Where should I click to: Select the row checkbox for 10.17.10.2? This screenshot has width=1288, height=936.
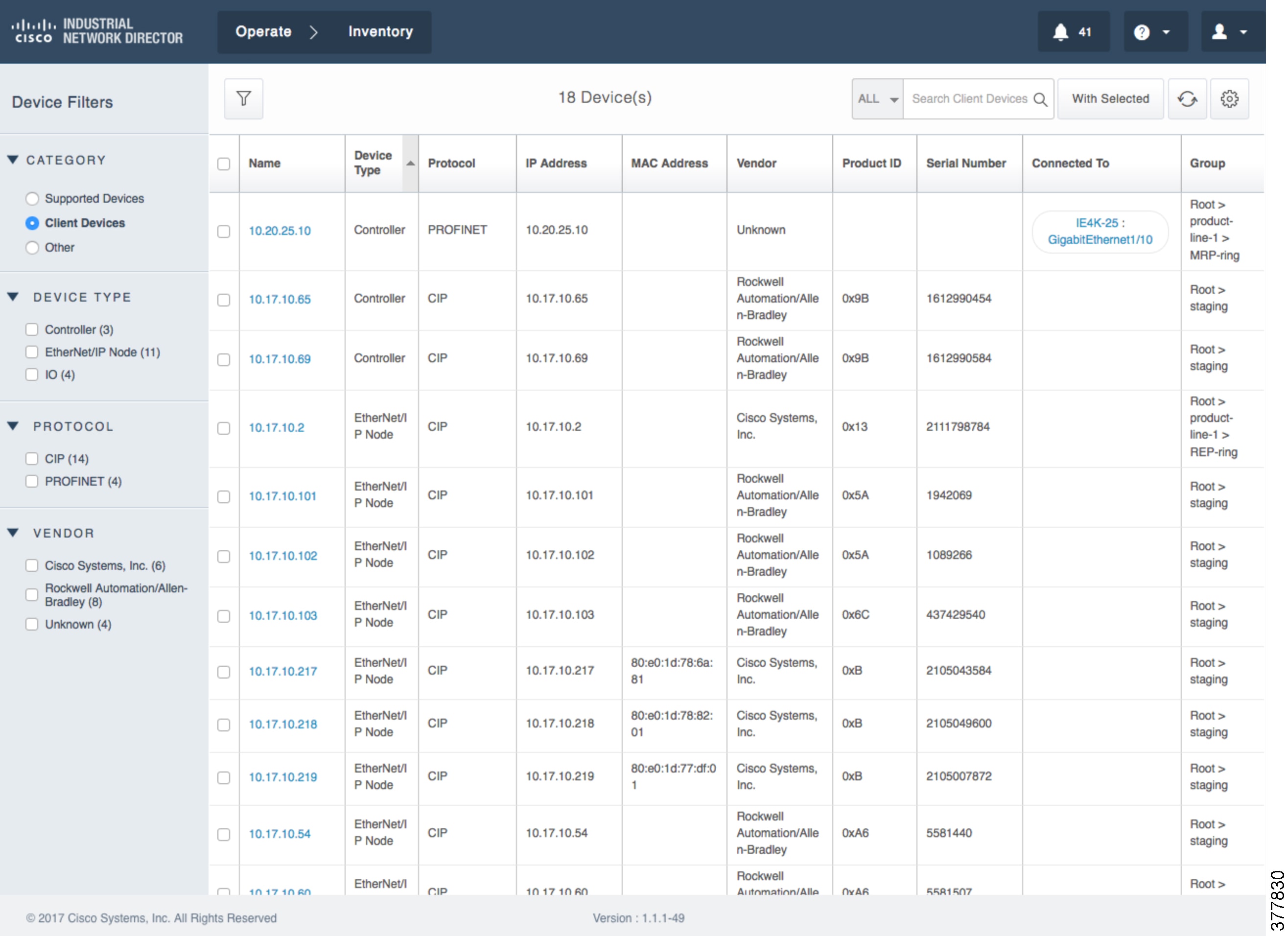[x=224, y=428]
